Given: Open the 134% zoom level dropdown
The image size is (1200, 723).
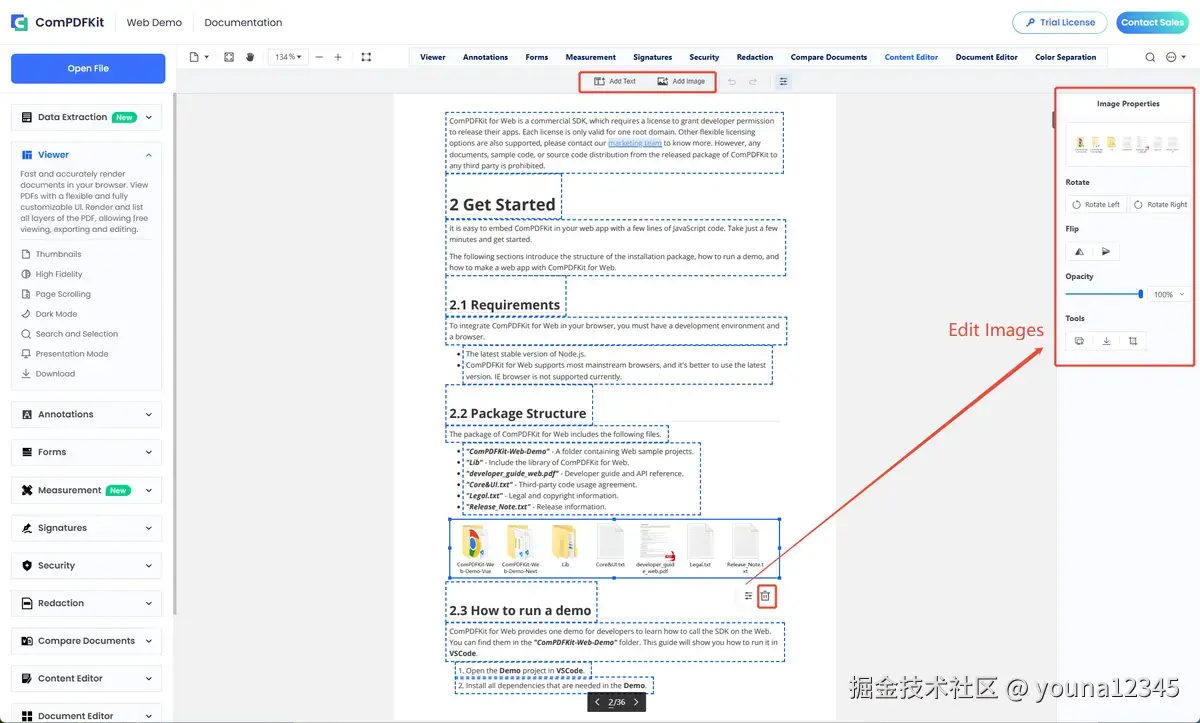Looking at the screenshot, I should click(x=288, y=57).
